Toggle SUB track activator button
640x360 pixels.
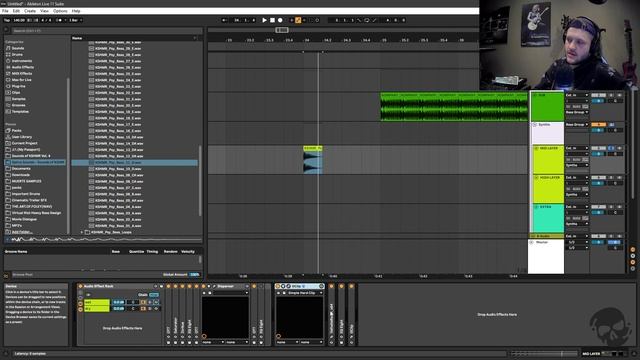(598, 95)
